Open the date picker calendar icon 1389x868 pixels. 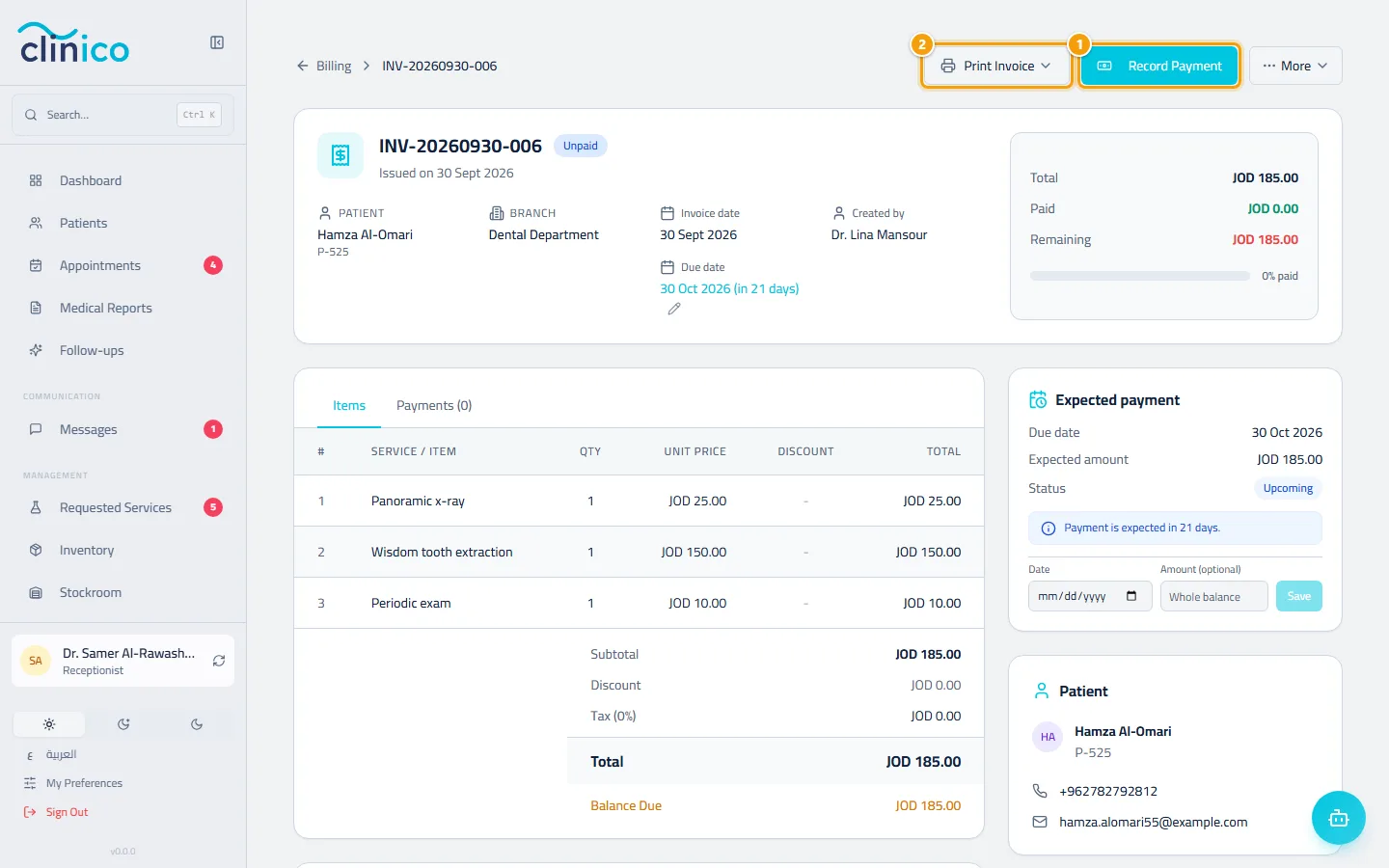click(1131, 596)
